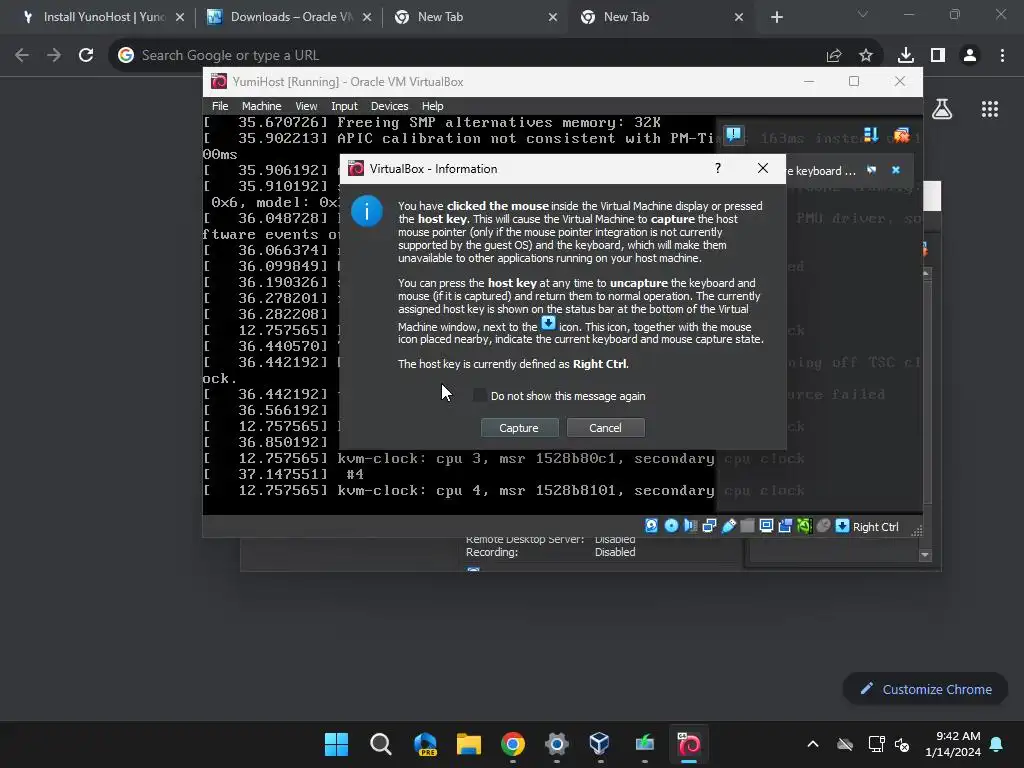Open Chrome three-dot menu

(1002, 56)
